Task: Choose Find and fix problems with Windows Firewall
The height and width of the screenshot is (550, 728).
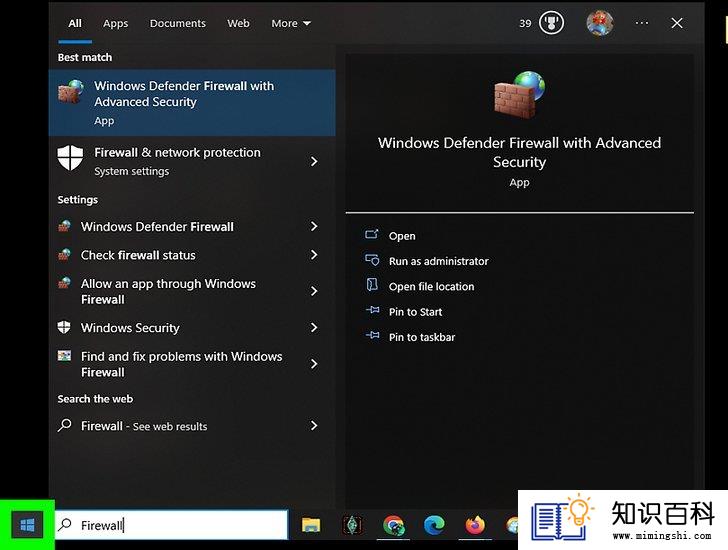Action: coord(192,364)
